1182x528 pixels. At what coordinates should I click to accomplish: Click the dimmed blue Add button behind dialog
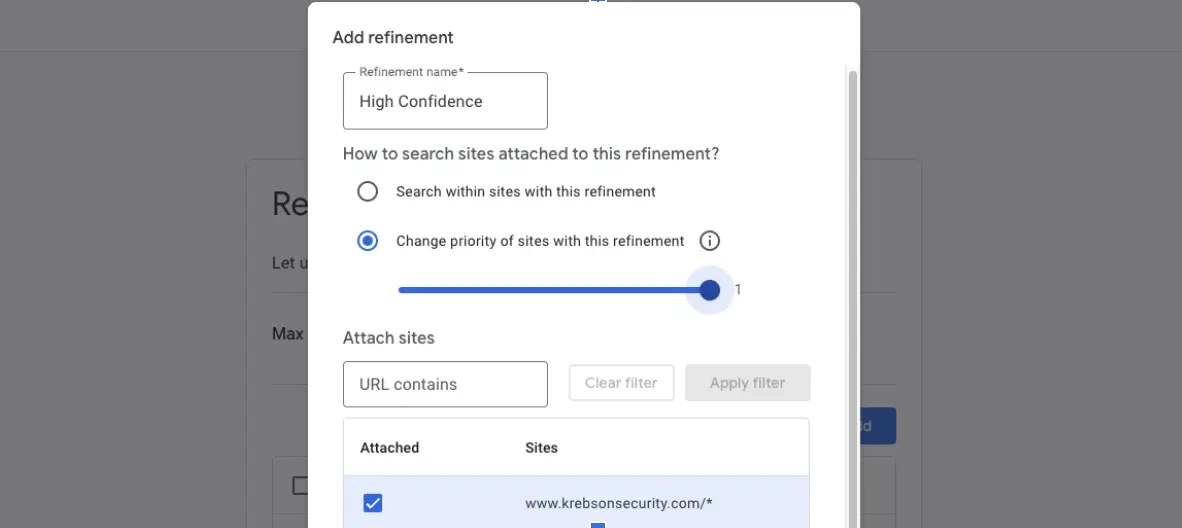click(x=877, y=426)
